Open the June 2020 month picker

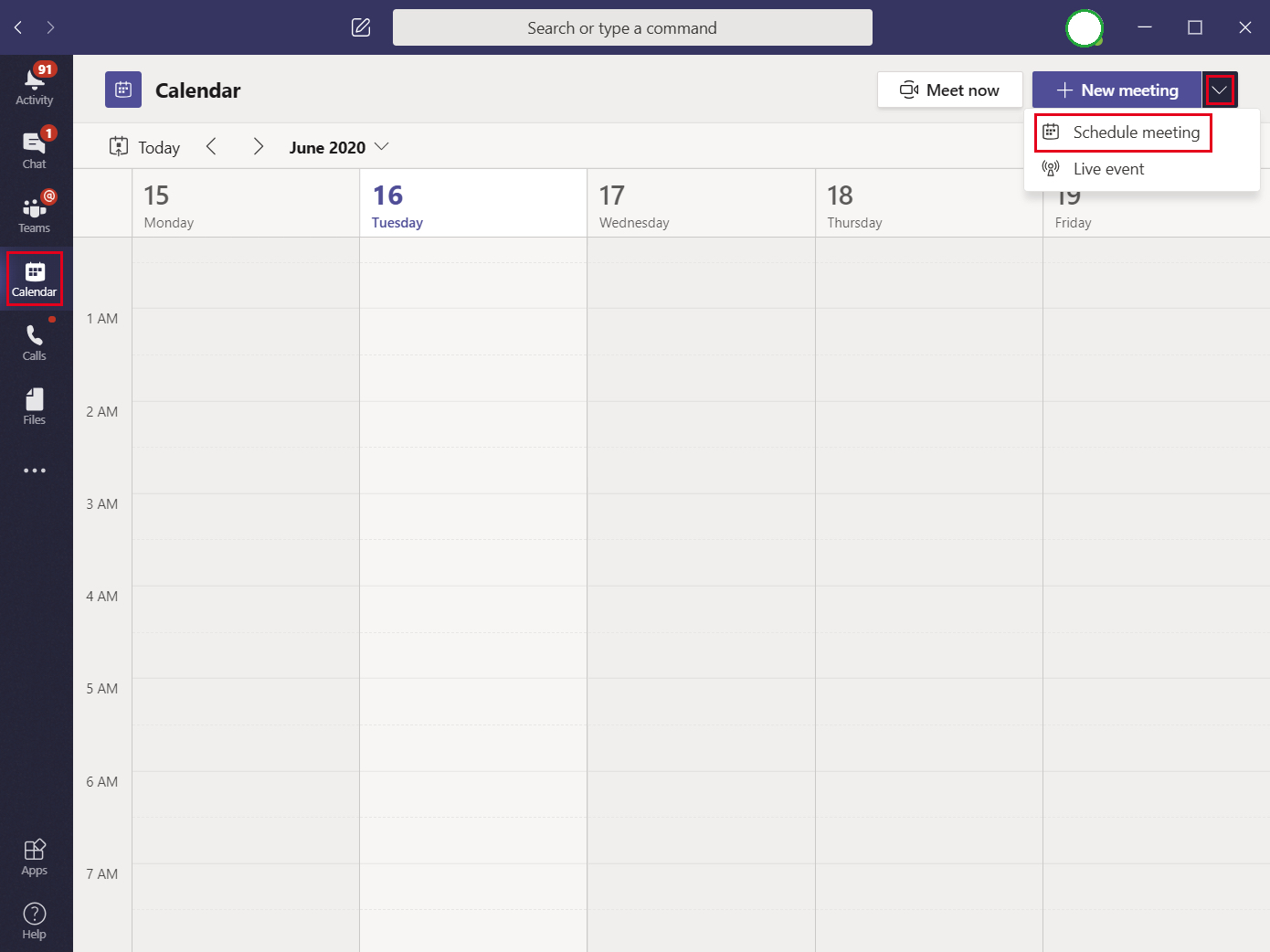click(x=339, y=147)
